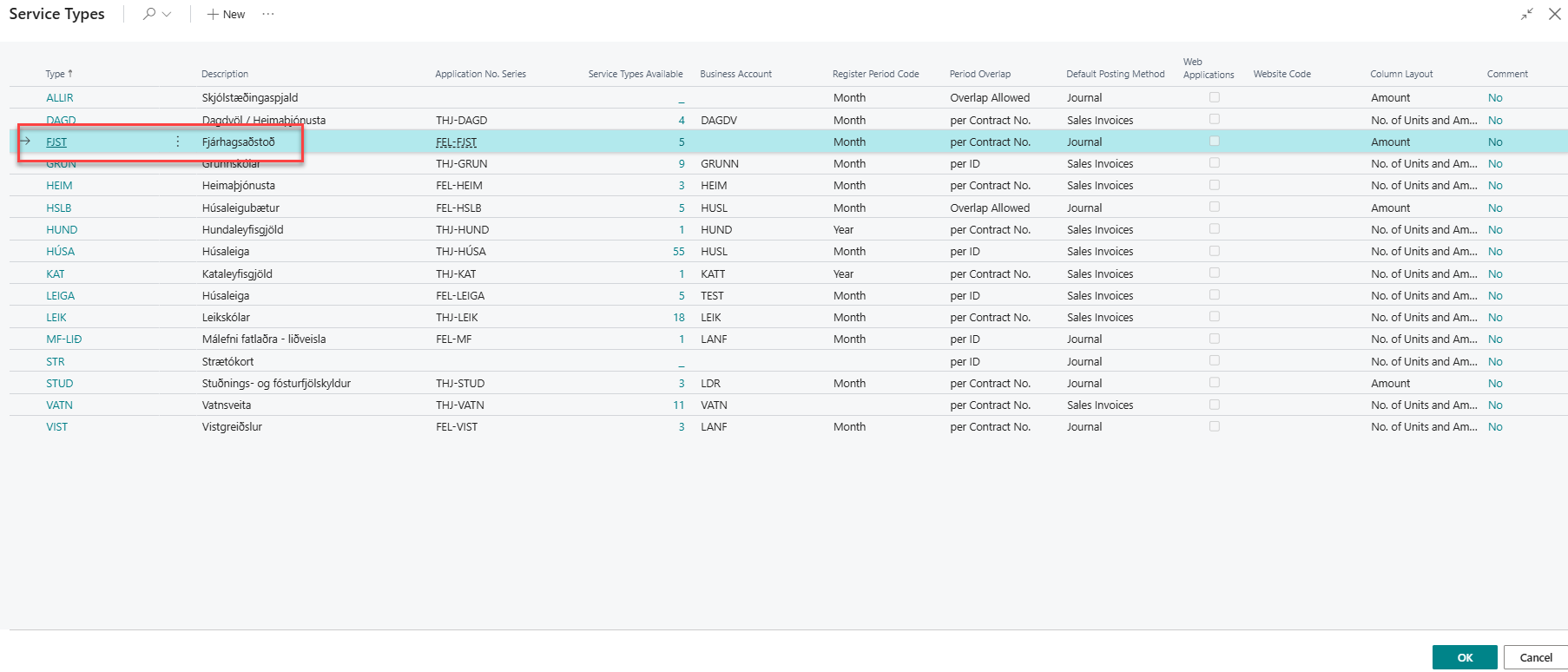
Task: Click the Period Overlap column header
Action: click(979, 74)
